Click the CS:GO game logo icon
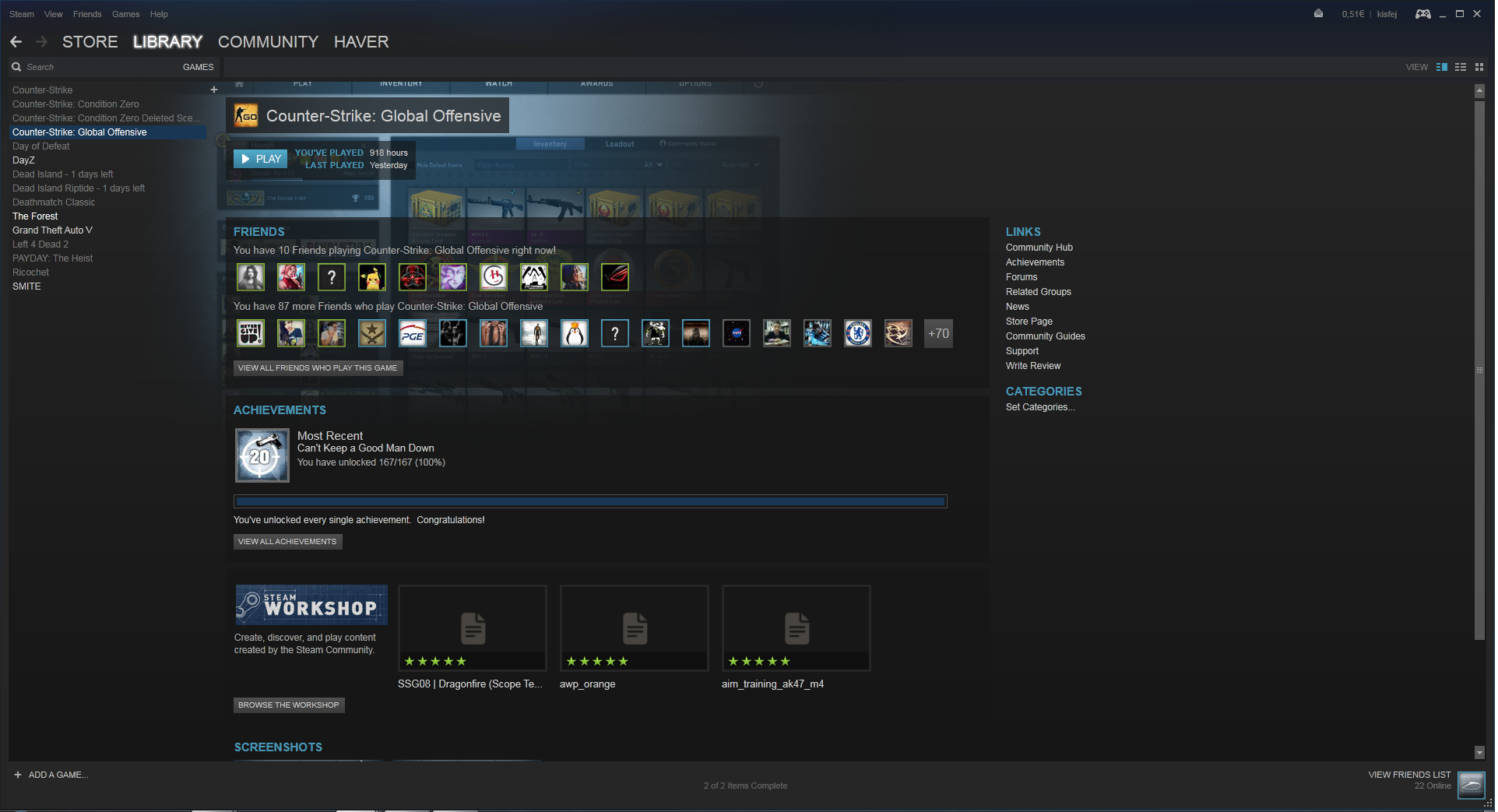1498x812 pixels. (x=247, y=116)
